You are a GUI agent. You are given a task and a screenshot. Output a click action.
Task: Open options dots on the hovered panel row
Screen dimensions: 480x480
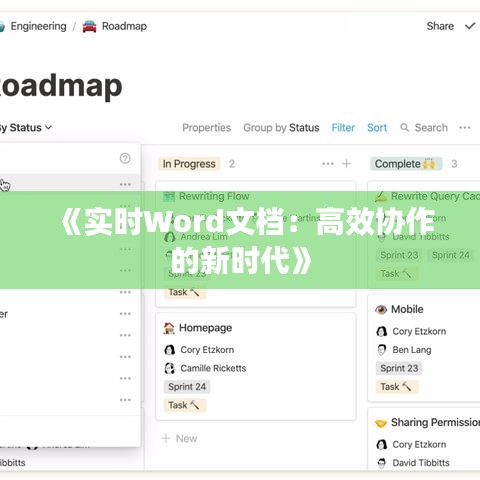pos(125,184)
